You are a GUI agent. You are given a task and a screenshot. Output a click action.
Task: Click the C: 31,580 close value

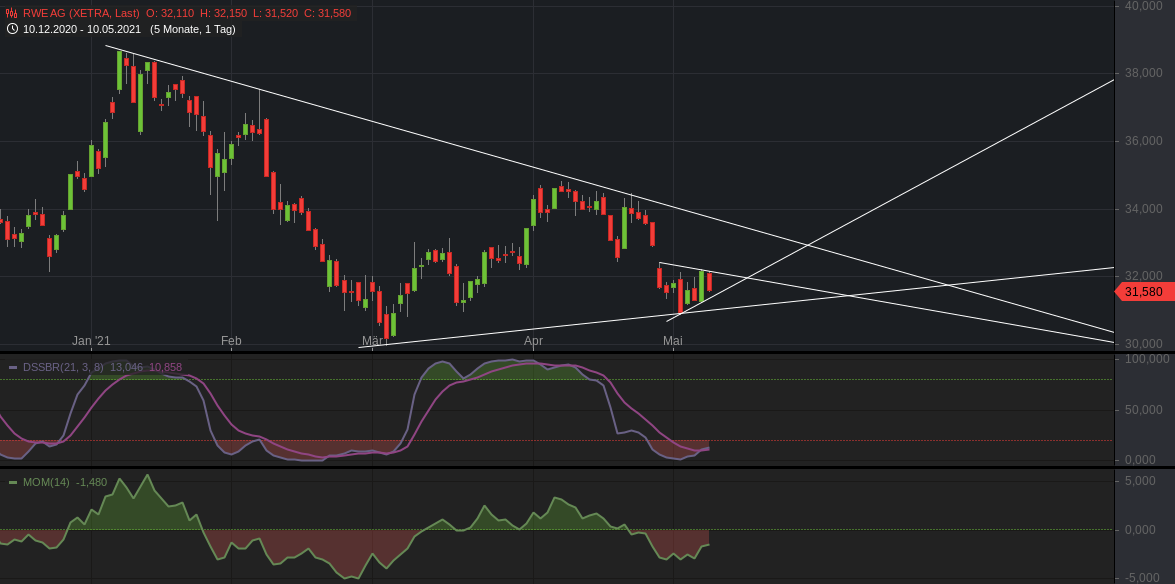click(328, 14)
